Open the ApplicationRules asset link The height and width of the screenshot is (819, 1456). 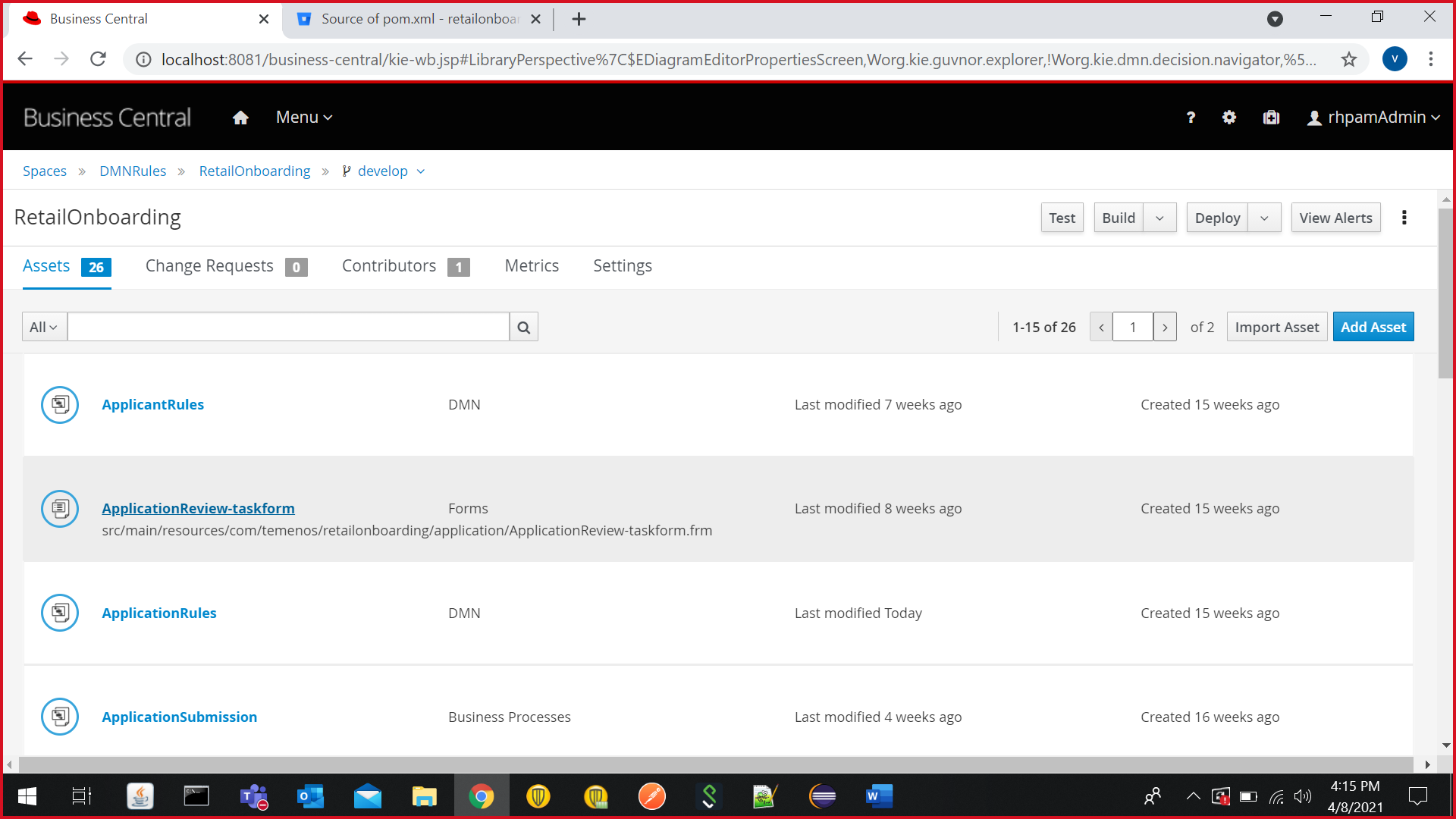tap(159, 613)
